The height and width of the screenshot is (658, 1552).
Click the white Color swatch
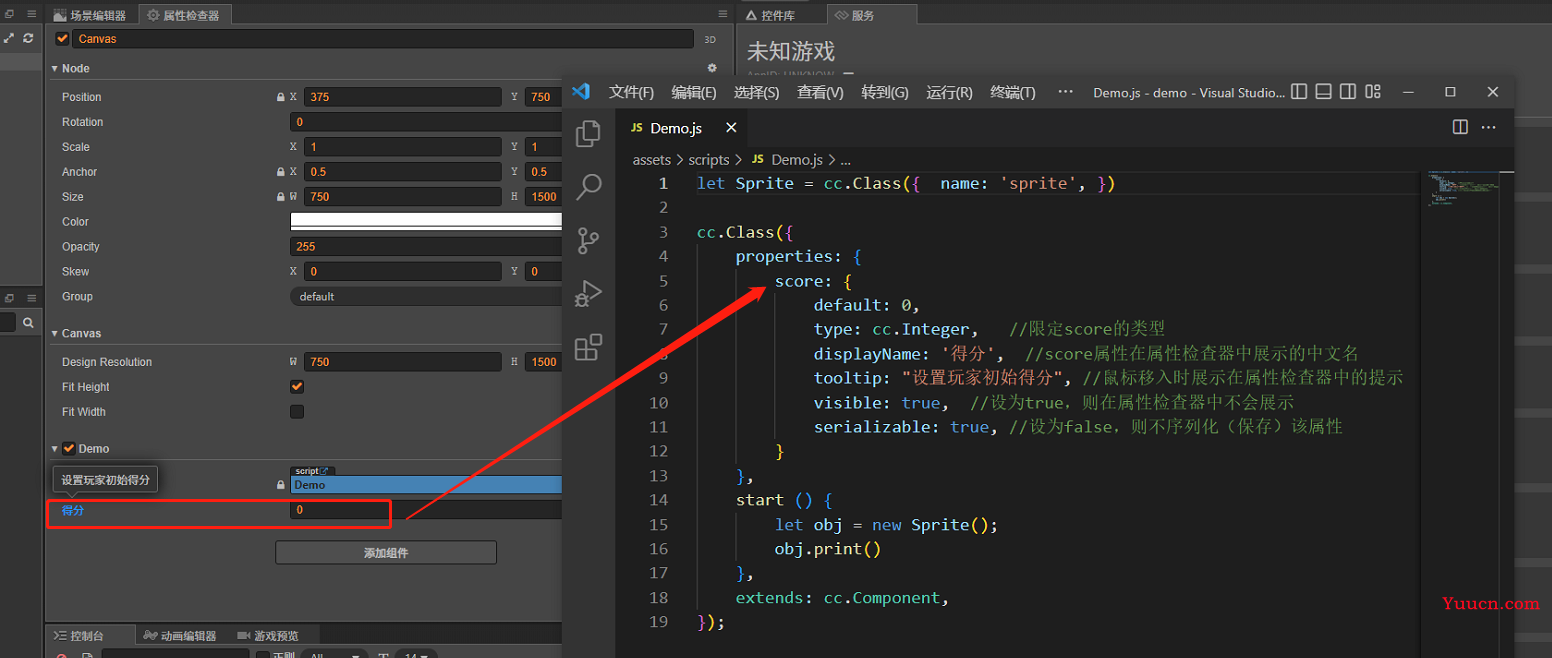[427, 222]
